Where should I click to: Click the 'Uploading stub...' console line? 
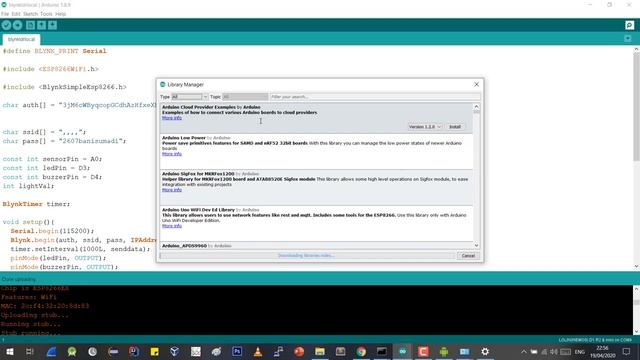point(35,315)
